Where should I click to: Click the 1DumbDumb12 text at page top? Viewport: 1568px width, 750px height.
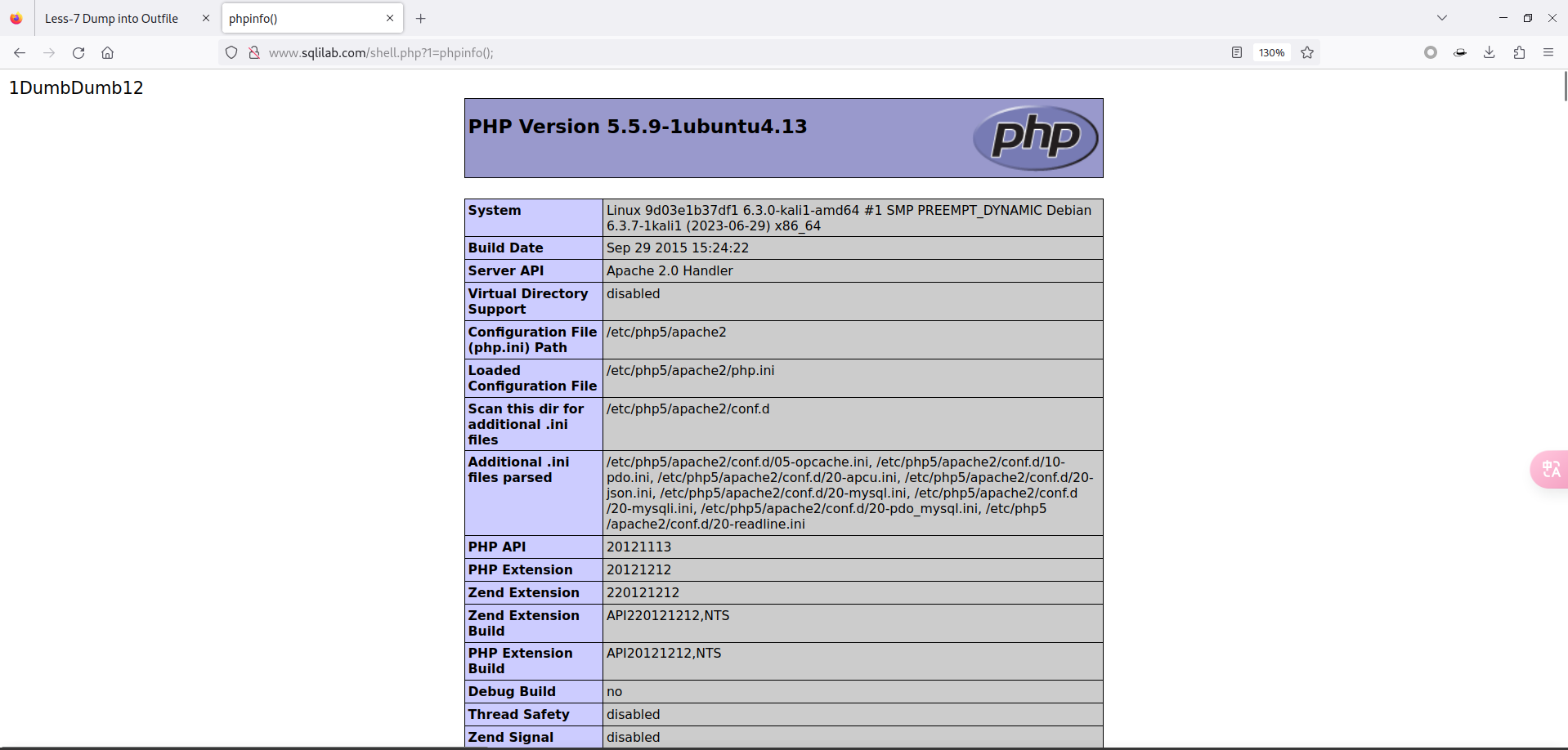(76, 87)
